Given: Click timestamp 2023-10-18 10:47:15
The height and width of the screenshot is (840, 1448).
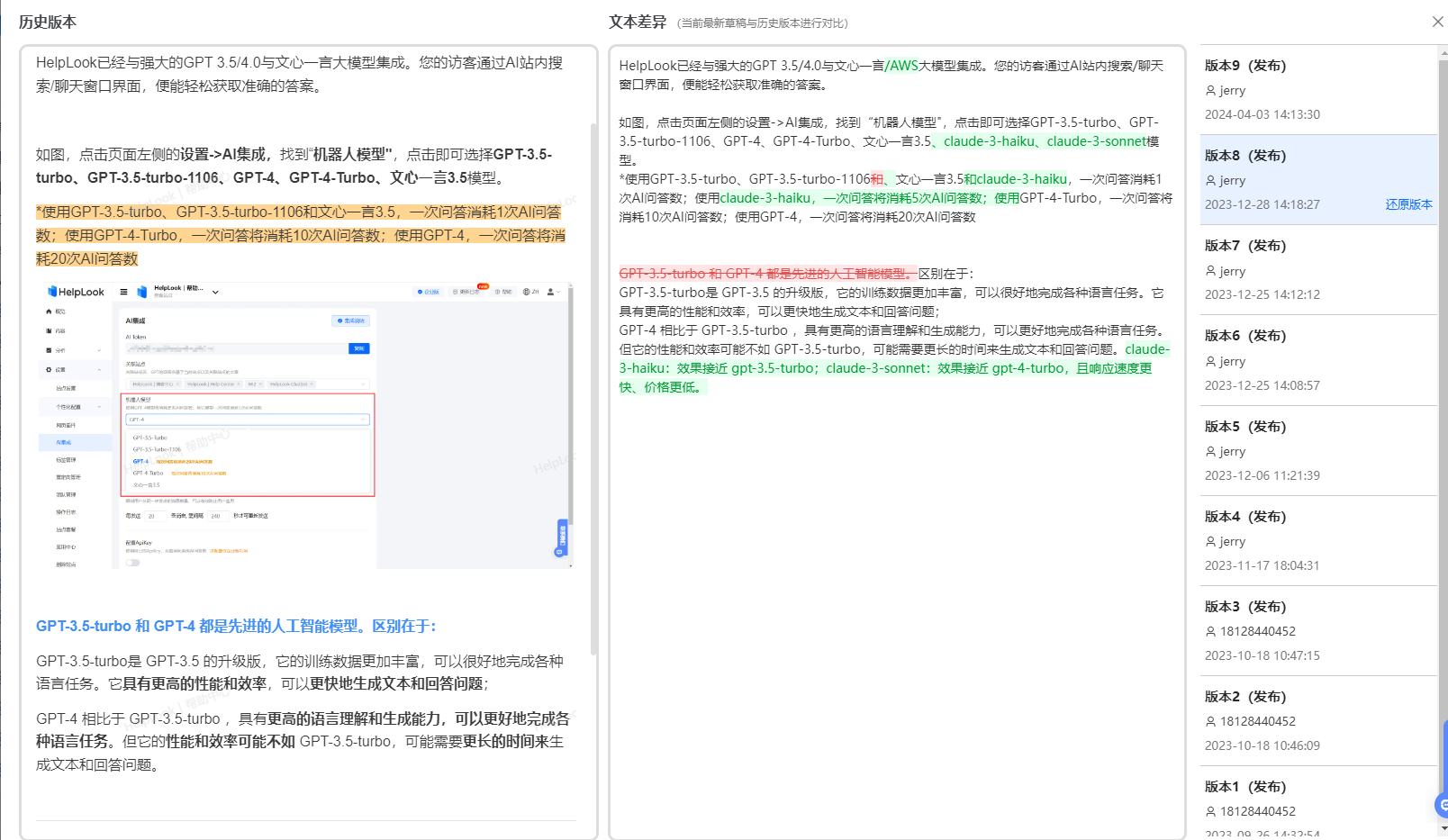Looking at the screenshot, I should pyautogui.click(x=1262, y=655).
